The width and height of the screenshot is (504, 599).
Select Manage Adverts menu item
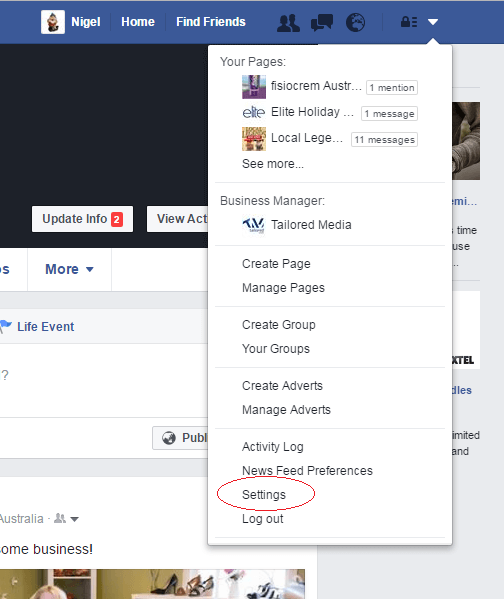point(286,410)
